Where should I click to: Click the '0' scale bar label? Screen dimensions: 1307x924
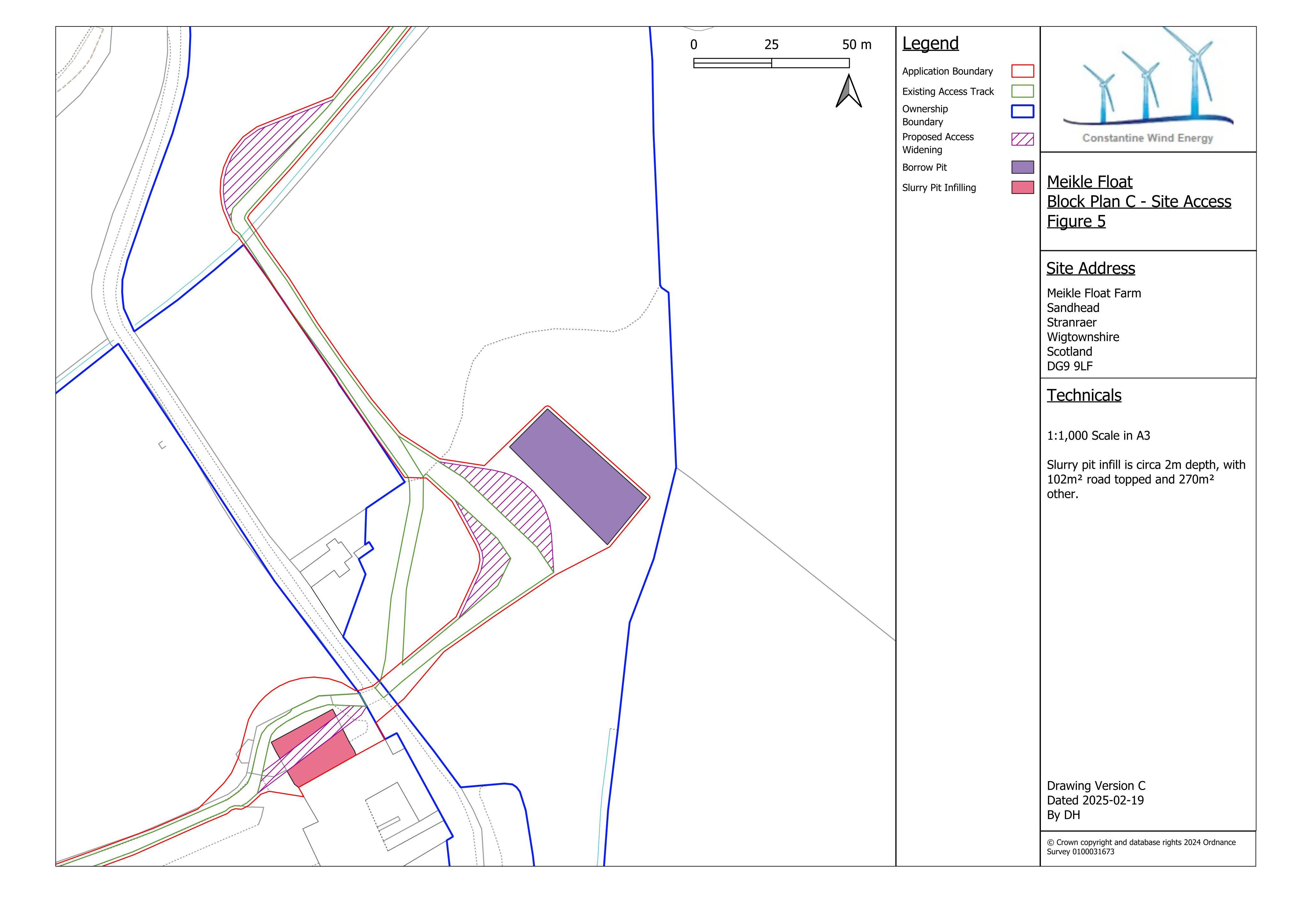tap(693, 44)
